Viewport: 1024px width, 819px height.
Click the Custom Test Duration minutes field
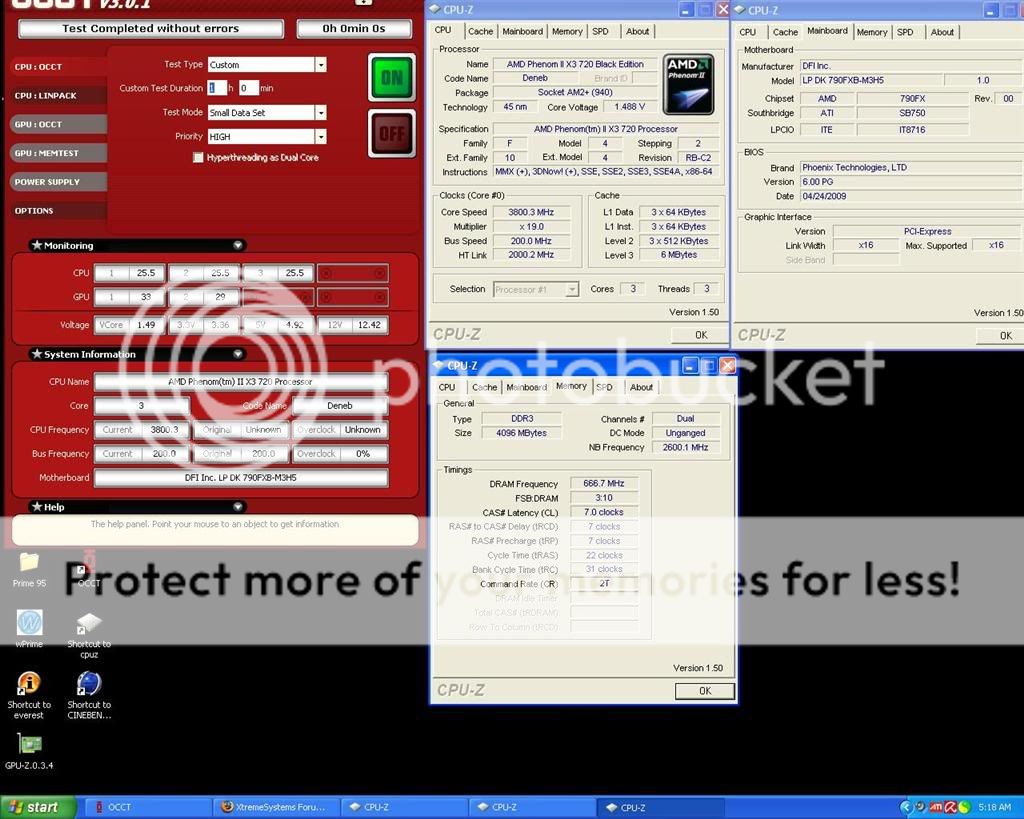248,88
